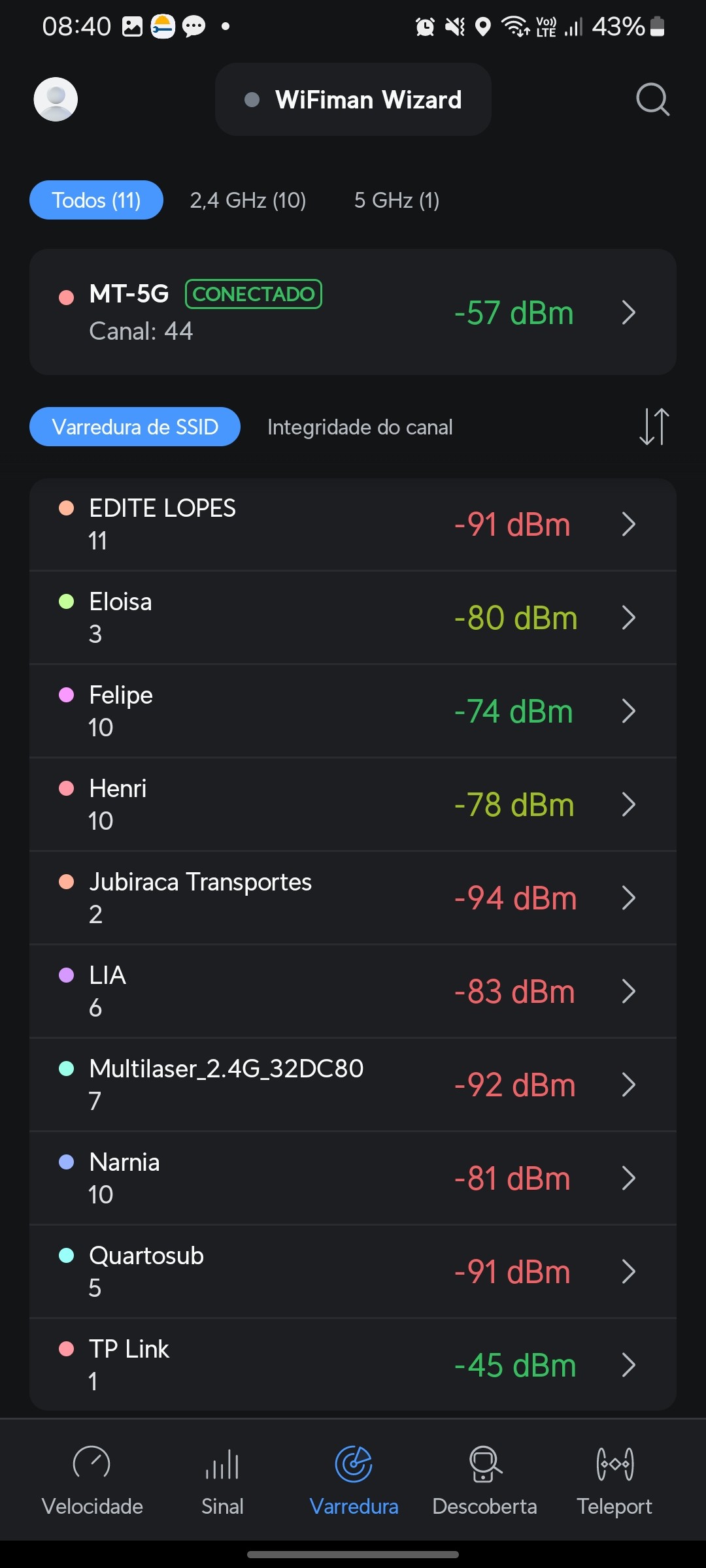Select the Todos (11) filter
Screen dimensions: 706x1568
coord(96,200)
